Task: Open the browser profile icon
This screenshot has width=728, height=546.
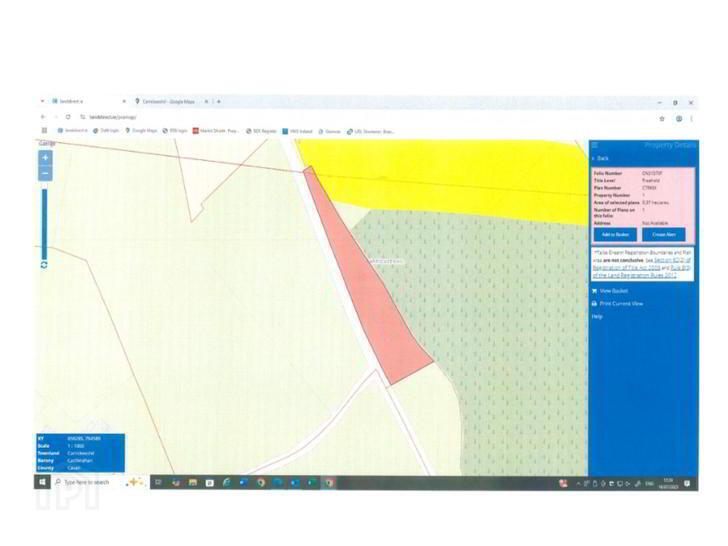Action: click(x=679, y=119)
